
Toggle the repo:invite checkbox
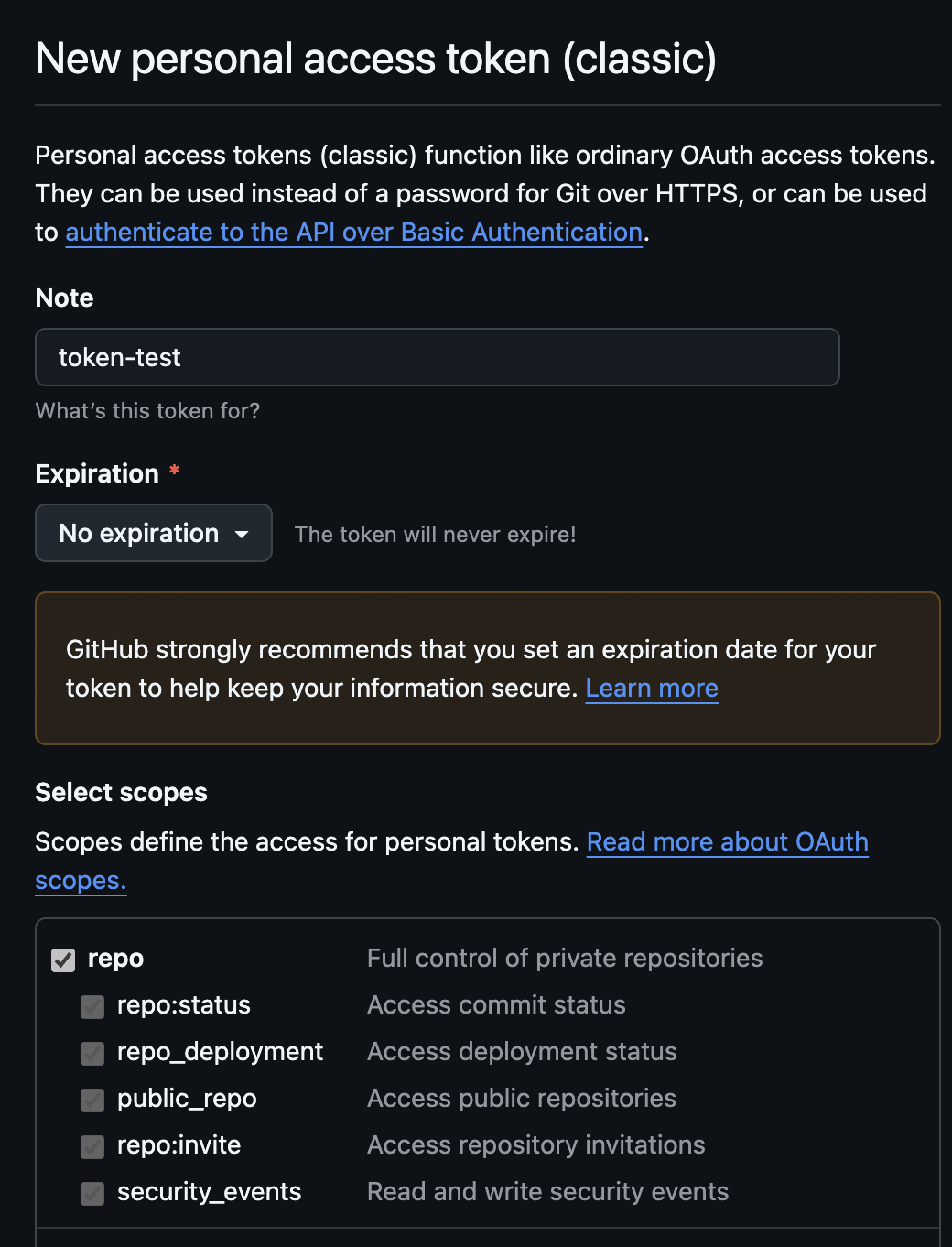tap(92, 1146)
